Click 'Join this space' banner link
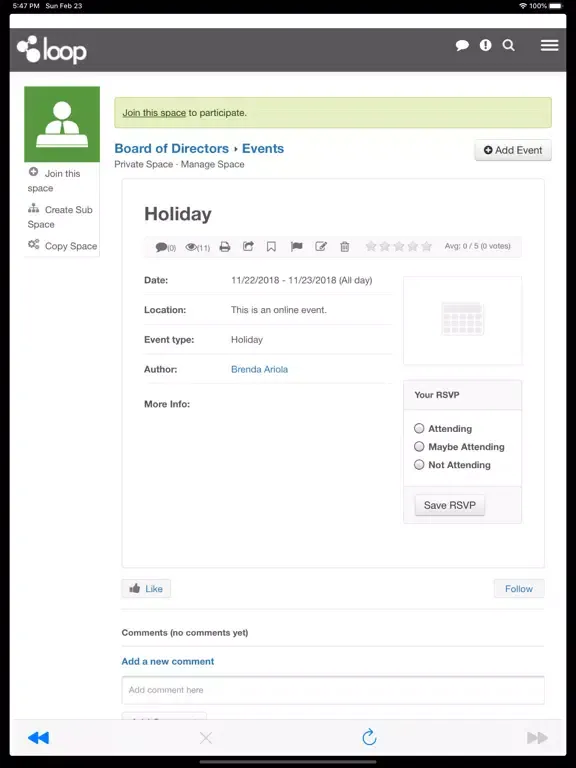This screenshot has height=768, width=576. pyautogui.click(x=154, y=113)
